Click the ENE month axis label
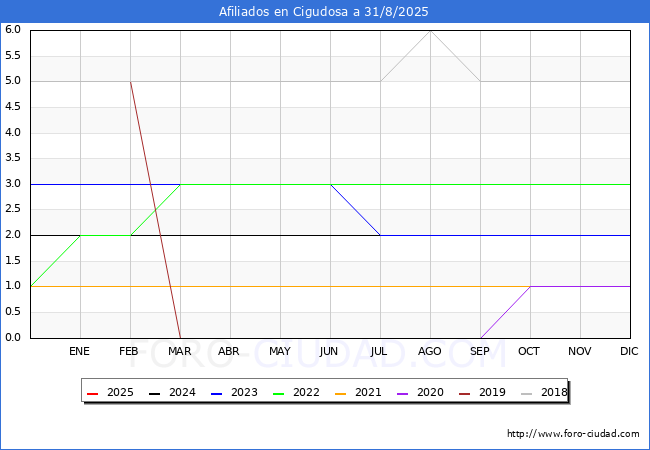This screenshot has width=650, height=450. pos(79,351)
